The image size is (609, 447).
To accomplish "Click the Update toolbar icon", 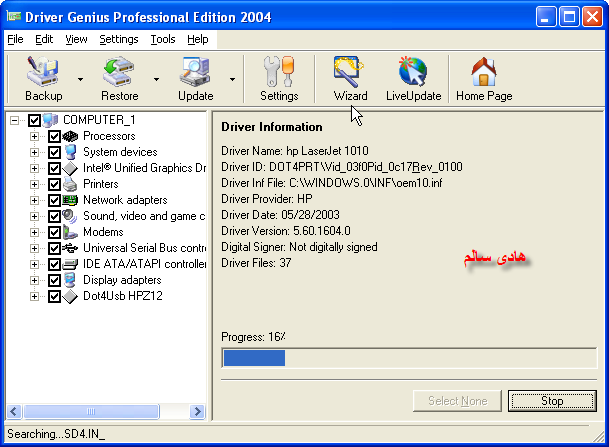I will click(195, 73).
